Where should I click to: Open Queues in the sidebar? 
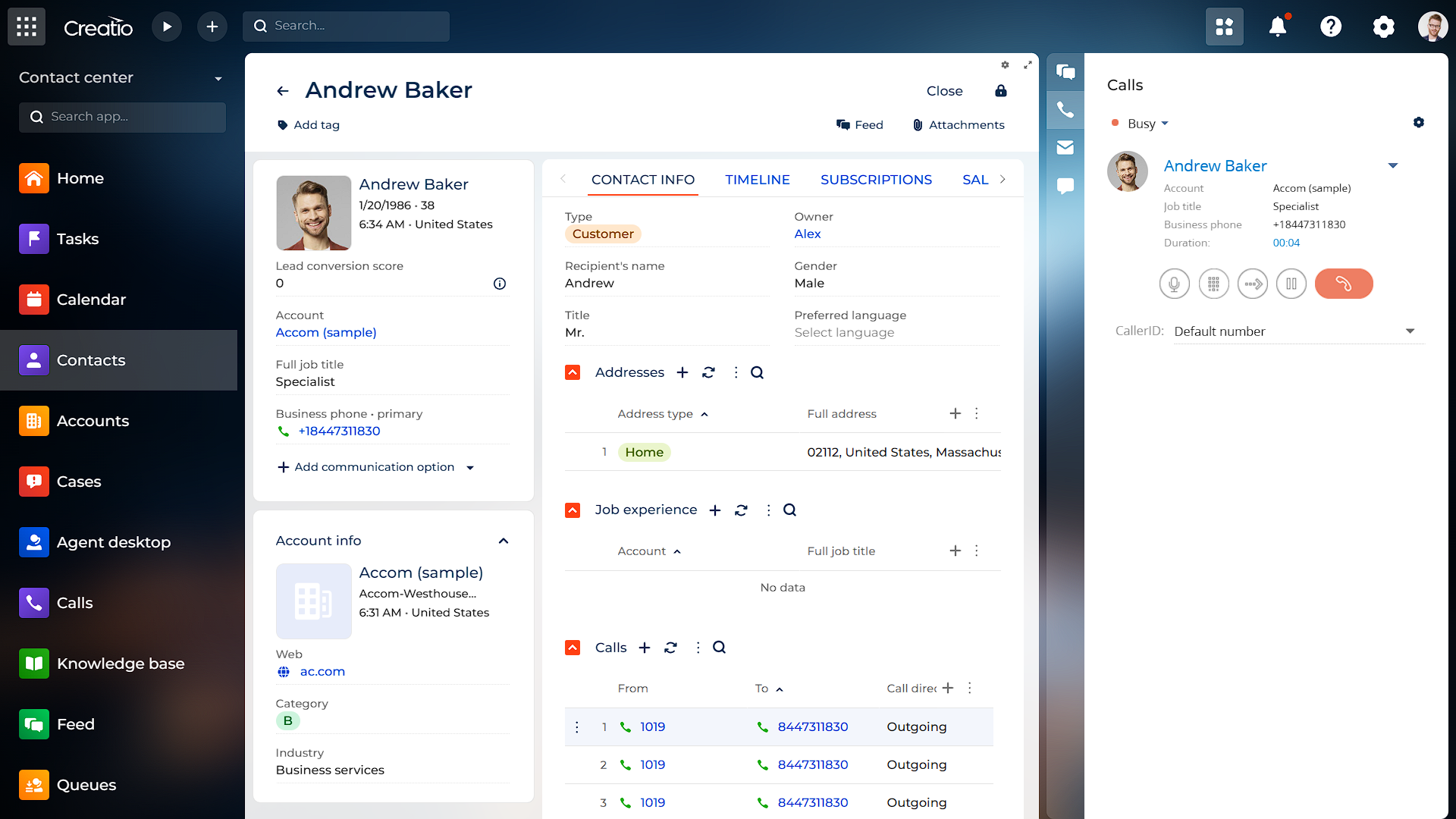click(x=119, y=785)
